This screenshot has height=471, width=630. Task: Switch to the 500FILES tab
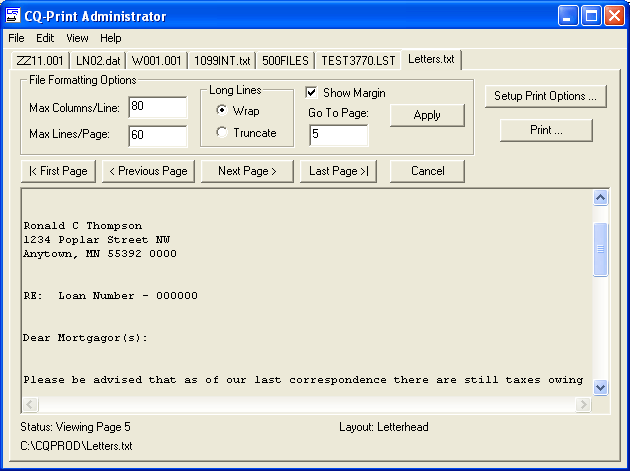coord(285,61)
